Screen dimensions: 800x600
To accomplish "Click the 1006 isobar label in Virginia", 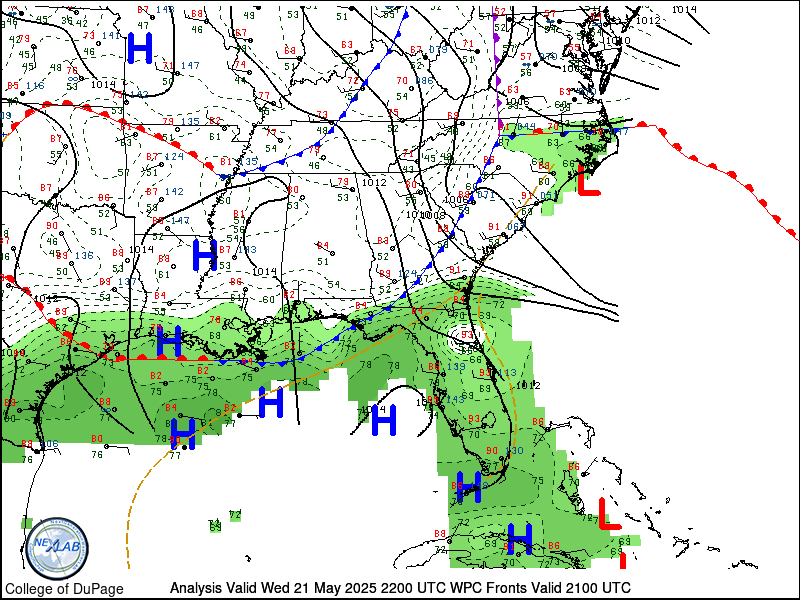I will pos(517,102).
